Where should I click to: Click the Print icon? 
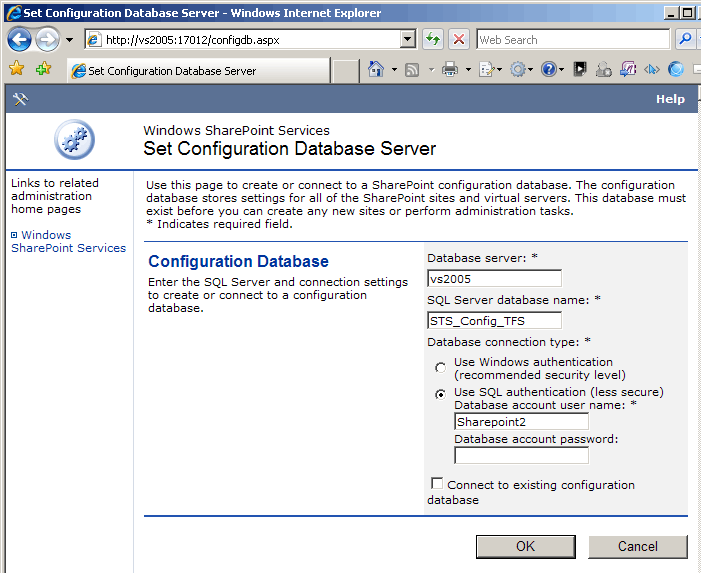[x=450, y=69]
